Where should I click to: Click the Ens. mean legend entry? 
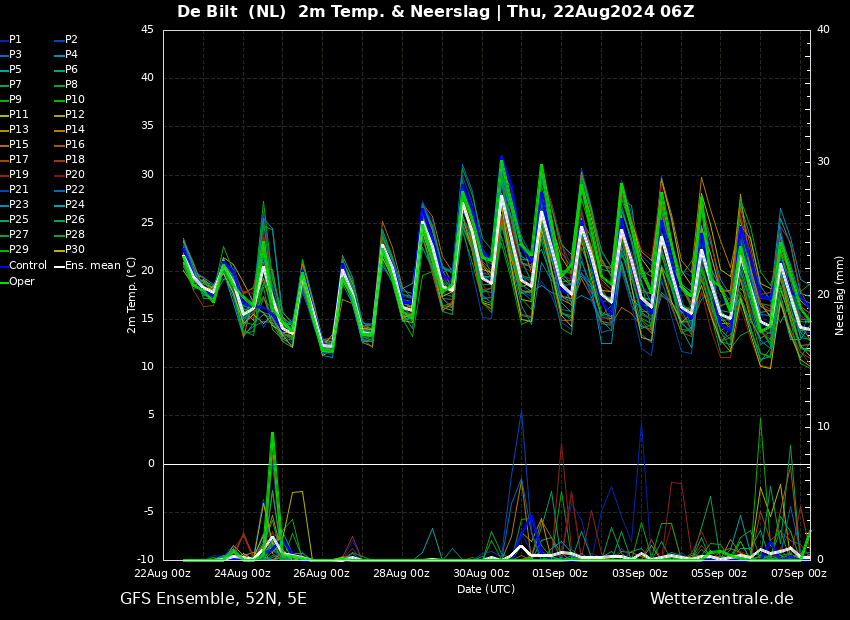coord(91,266)
